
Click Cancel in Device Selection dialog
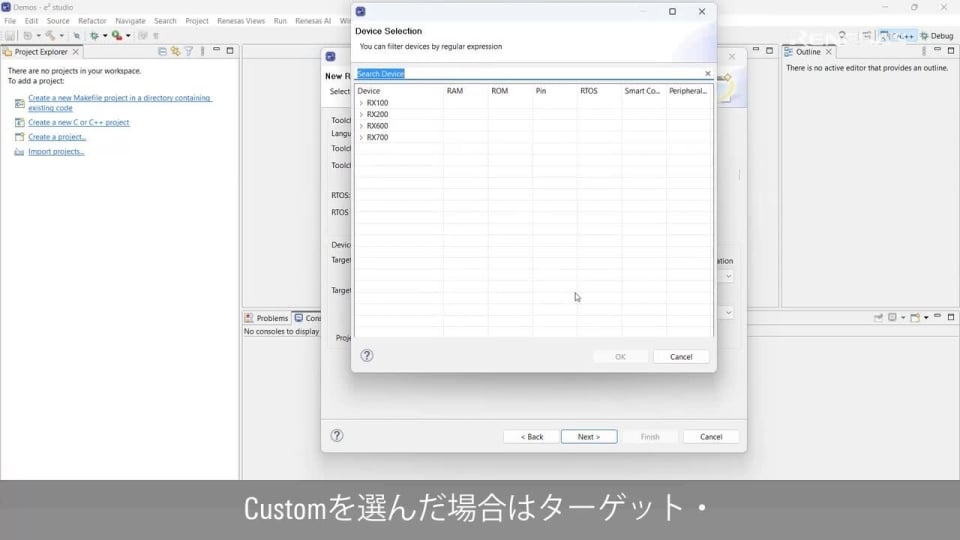point(681,357)
